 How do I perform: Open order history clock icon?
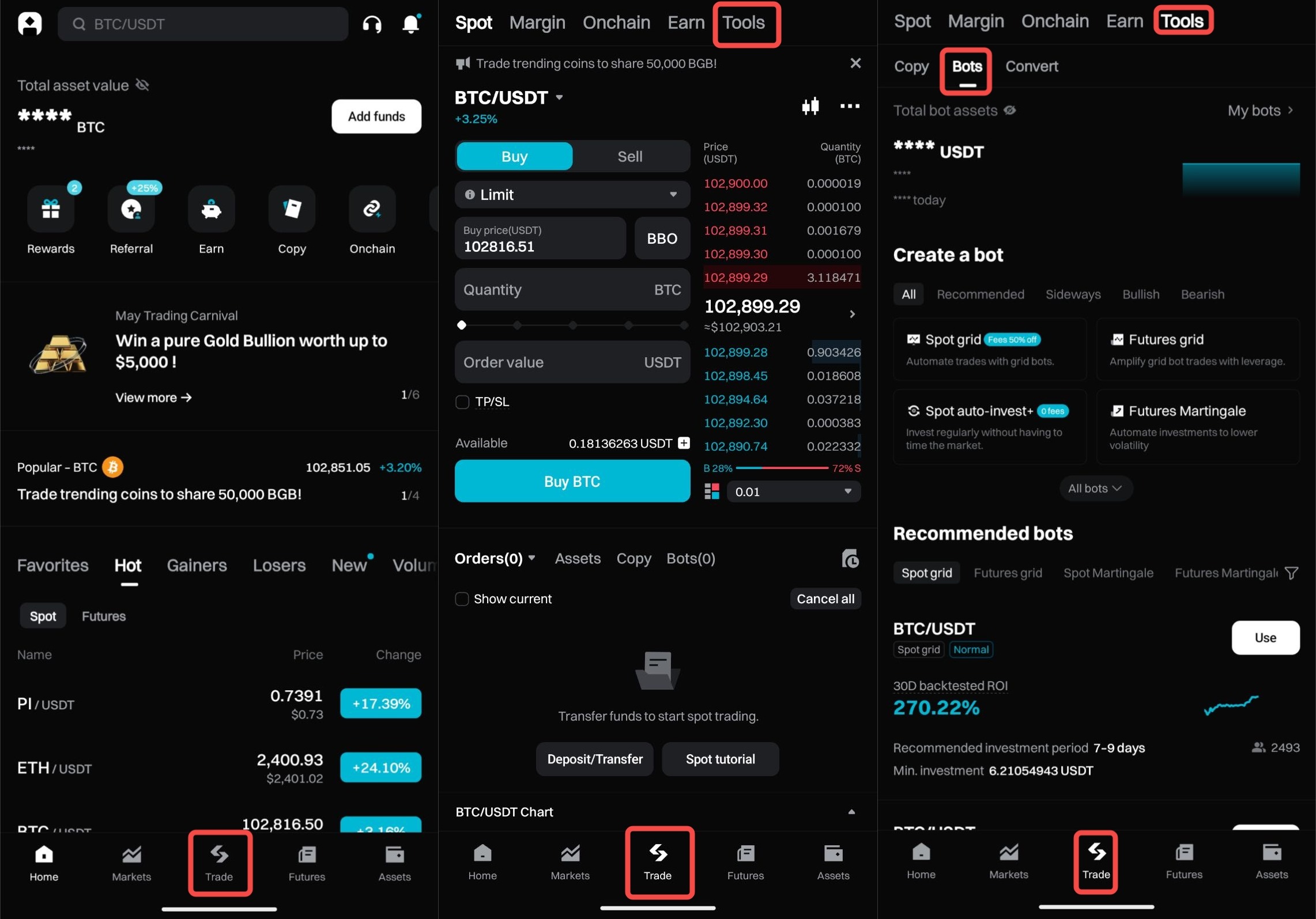tap(850, 558)
